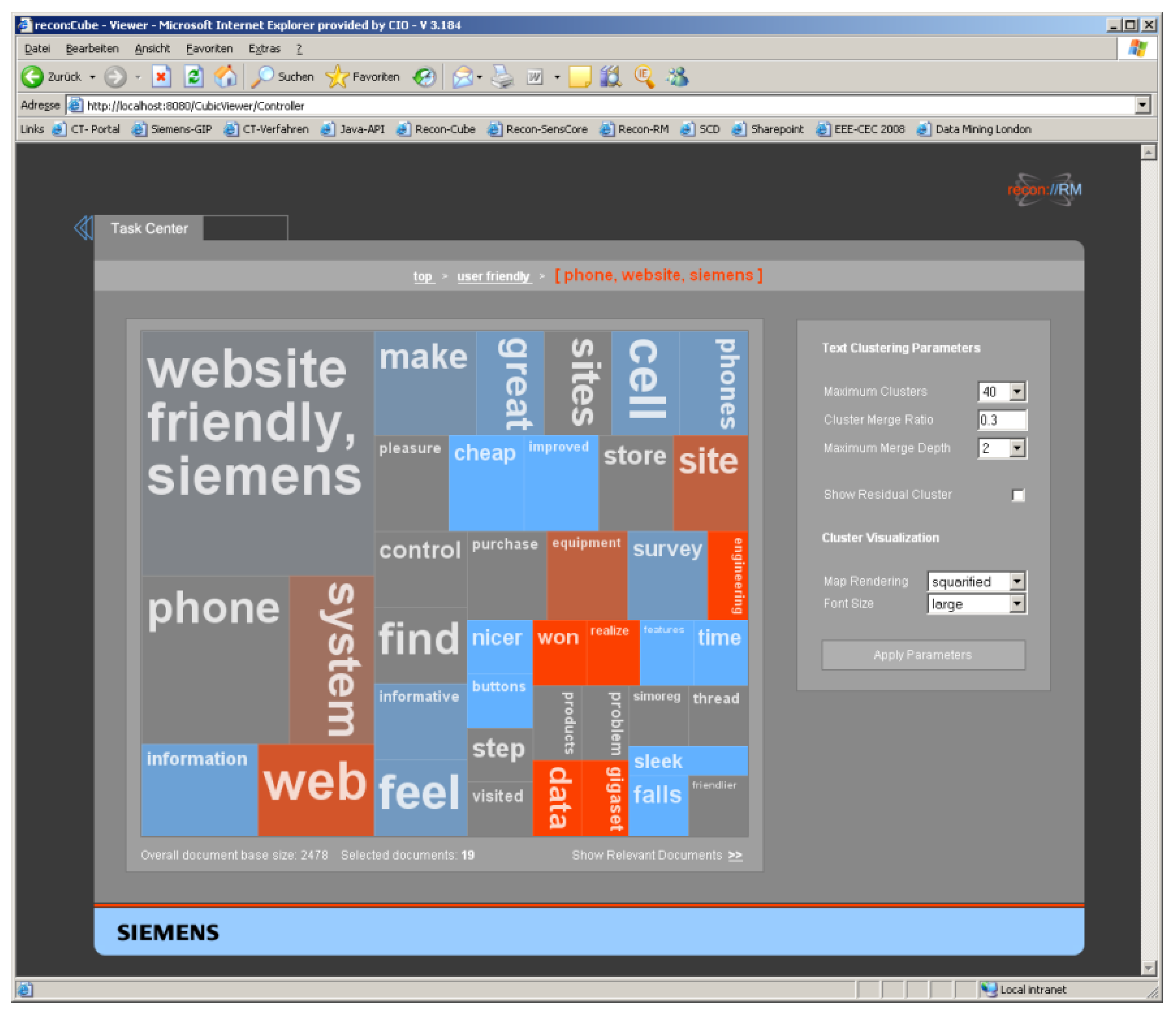The width and height of the screenshot is (1176, 1013).
Task: Expand the address bar history dropdown
Action: click(1143, 106)
